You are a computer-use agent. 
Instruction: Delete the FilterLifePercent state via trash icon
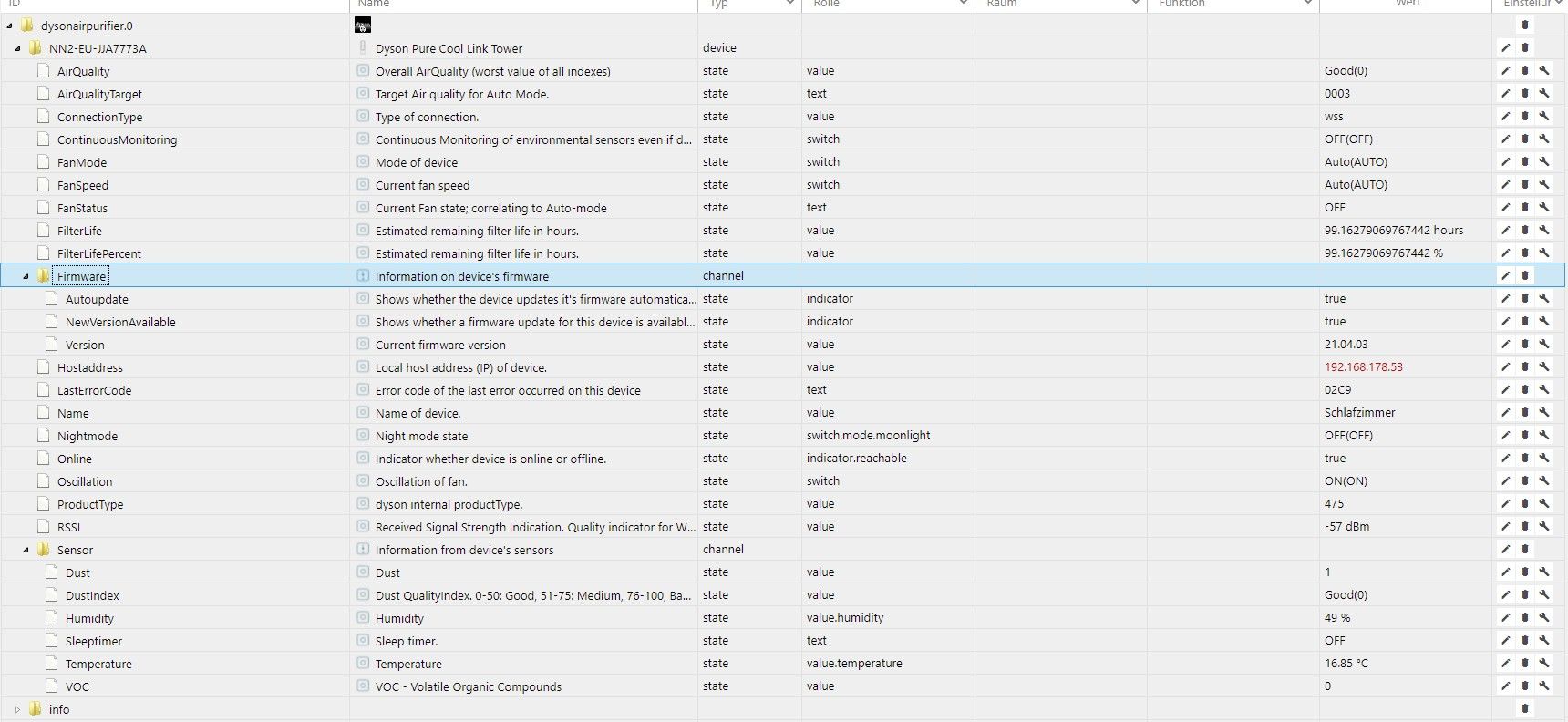click(x=1525, y=253)
